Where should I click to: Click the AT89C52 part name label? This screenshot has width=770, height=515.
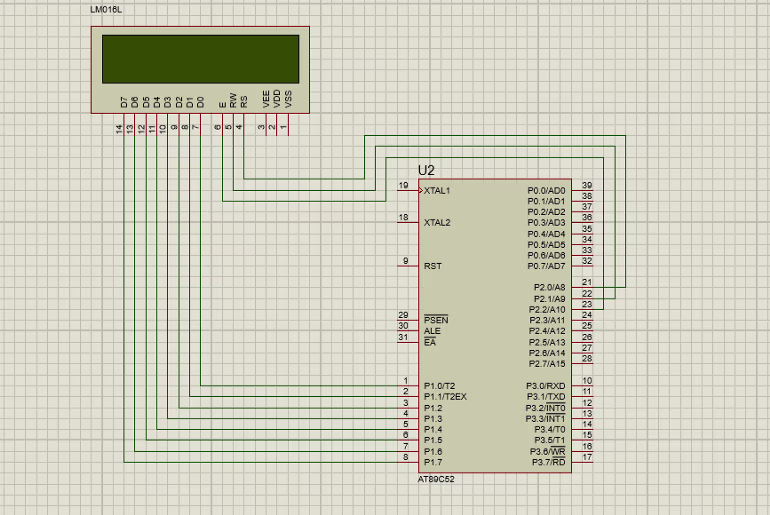coord(436,479)
